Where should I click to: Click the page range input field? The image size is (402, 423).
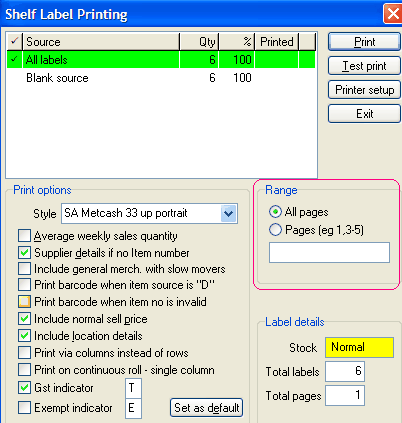(329, 253)
